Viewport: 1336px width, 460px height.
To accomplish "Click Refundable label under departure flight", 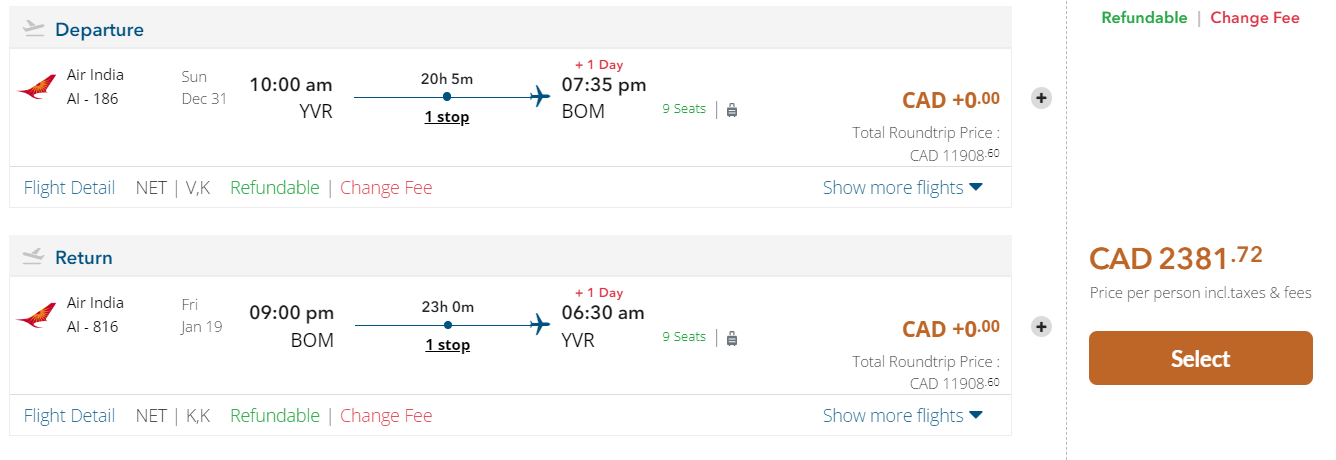I will (275, 188).
